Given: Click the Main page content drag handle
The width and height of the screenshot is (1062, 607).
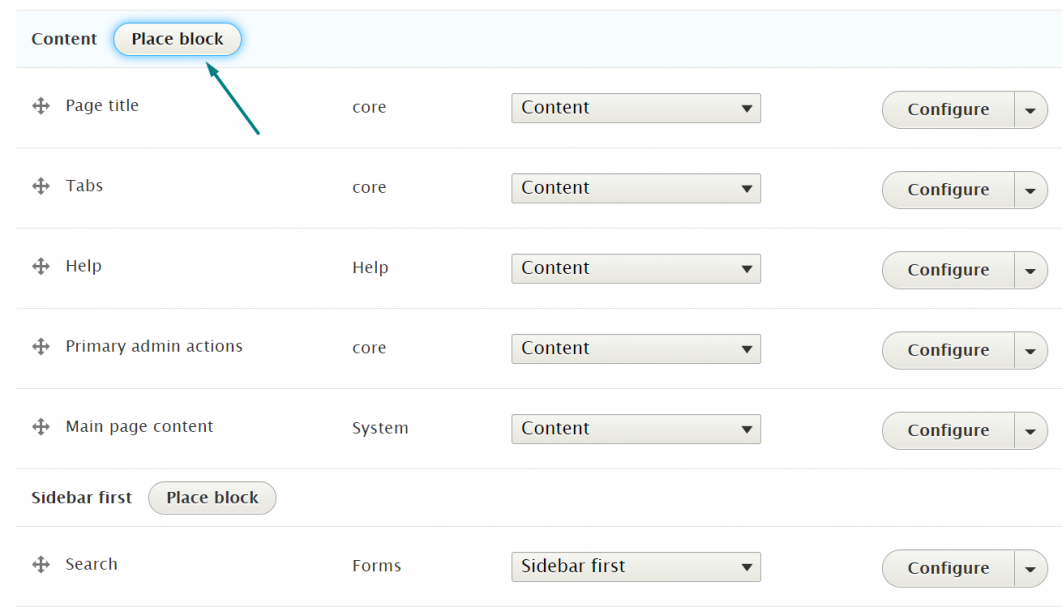Looking at the screenshot, I should (40, 426).
